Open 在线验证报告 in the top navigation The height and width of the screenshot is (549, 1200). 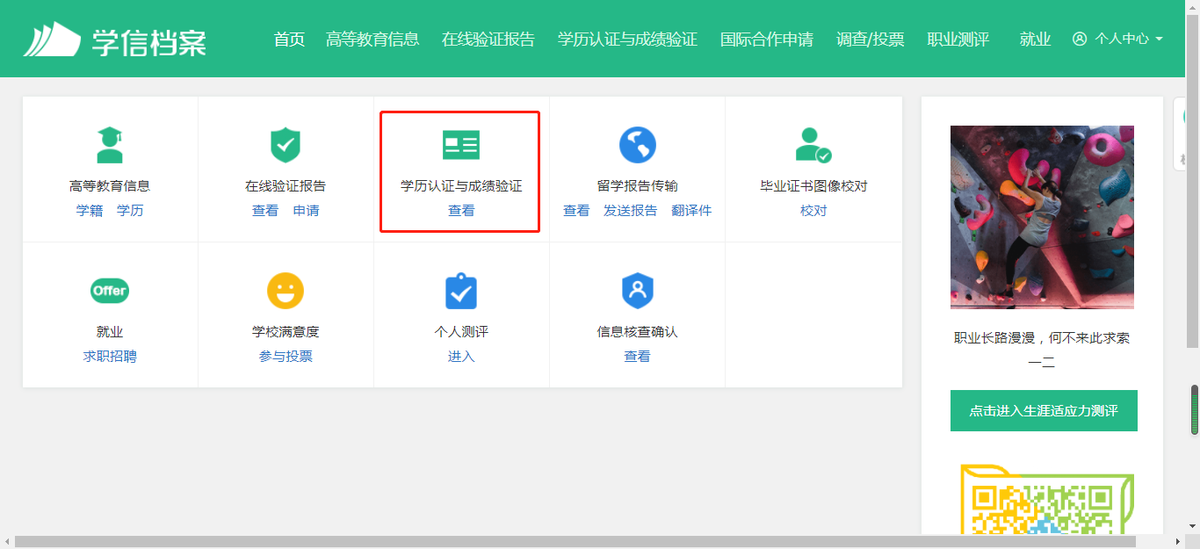click(x=488, y=39)
